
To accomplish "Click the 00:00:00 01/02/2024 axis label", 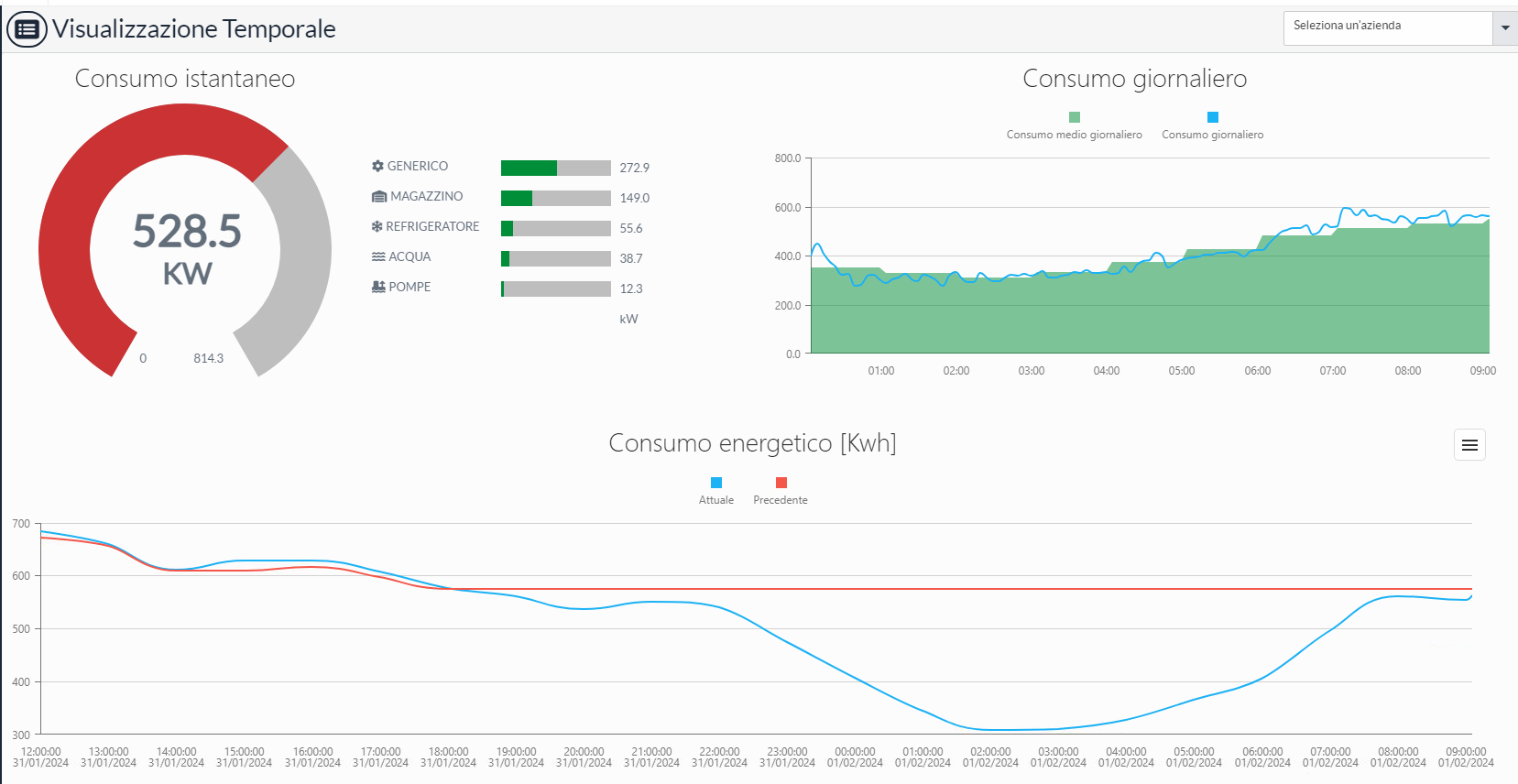I will pyautogui.click(x=855, y=757).
